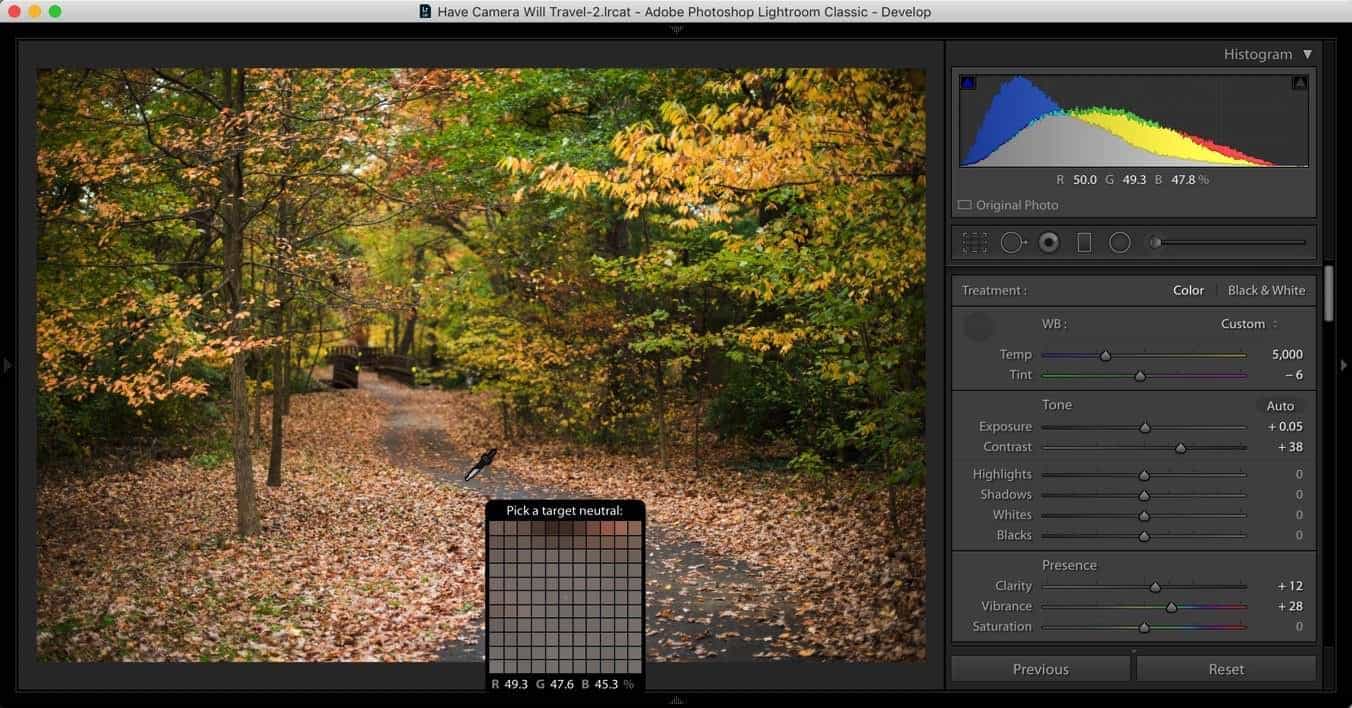The image size is (1352, 708).
Task: Click the Presence section label
Action: click(x=1069, y=565)
